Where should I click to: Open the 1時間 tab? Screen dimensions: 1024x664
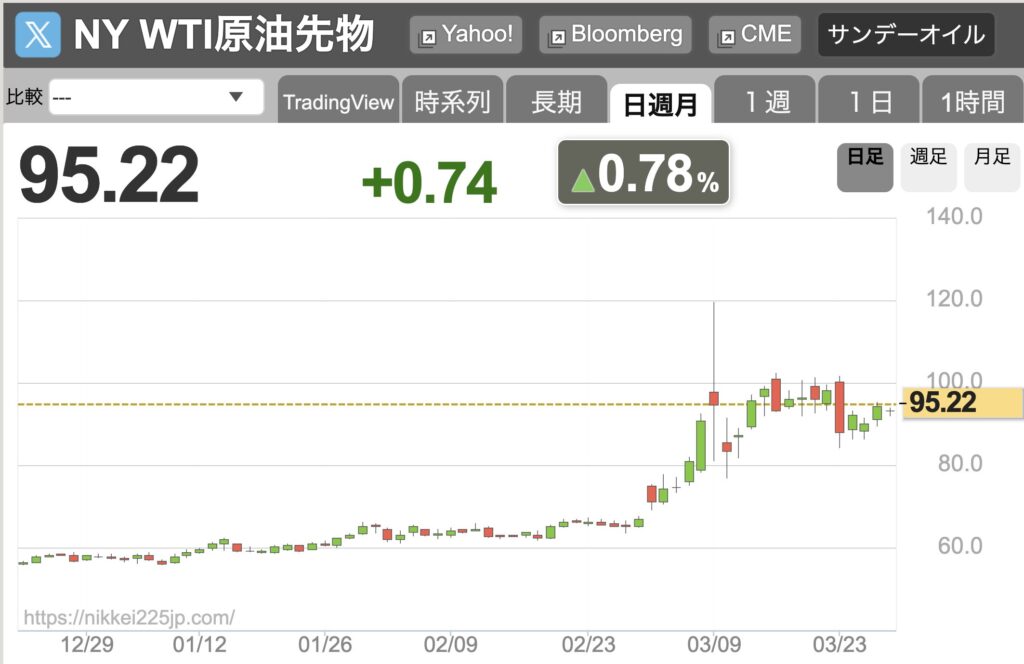click(x=972, y=100)
